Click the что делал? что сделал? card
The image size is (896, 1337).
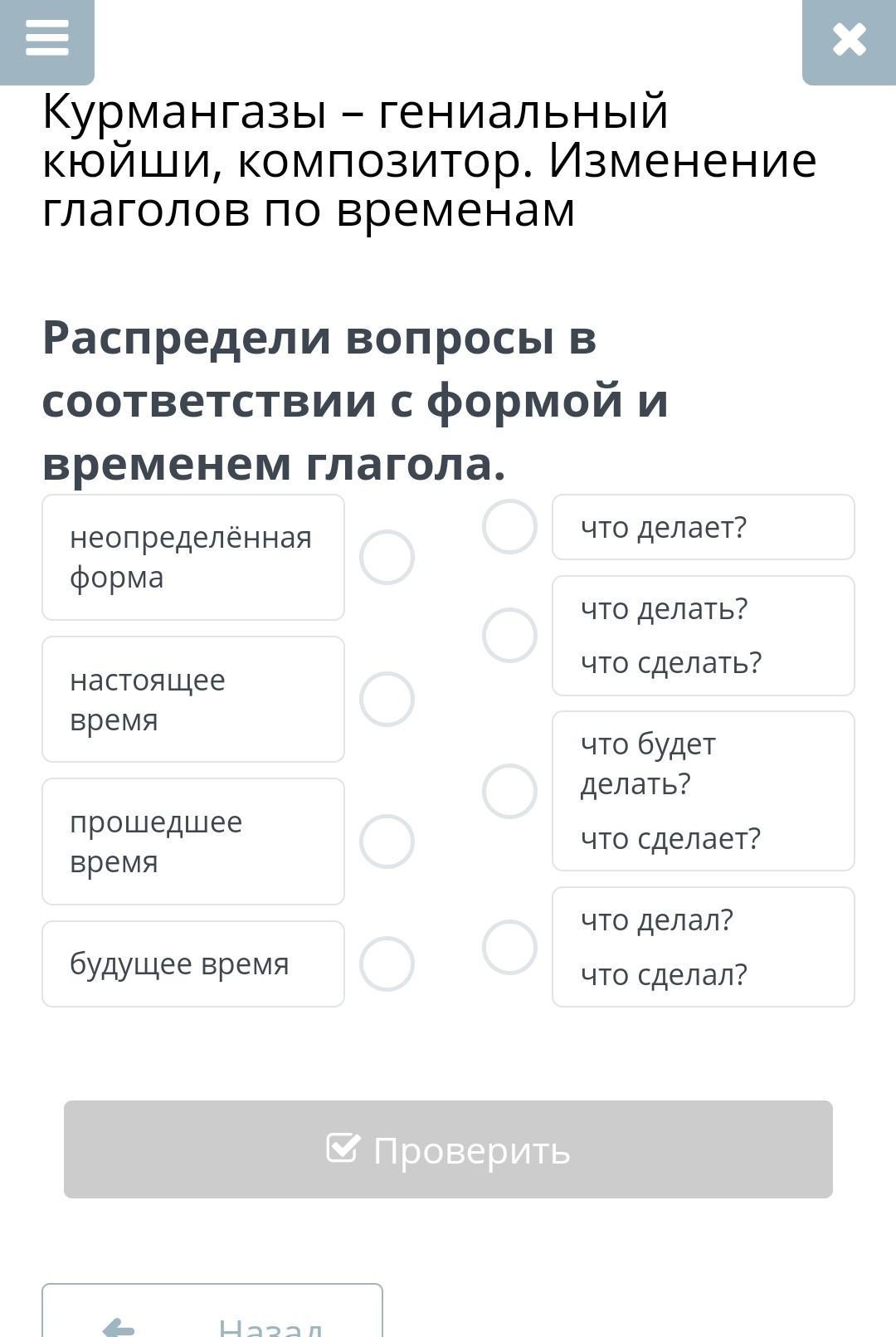click(704, 947)
